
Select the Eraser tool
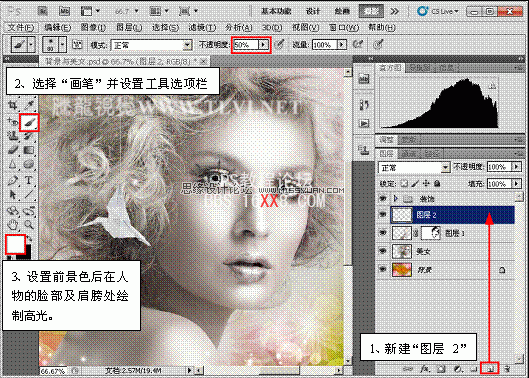pyautogui.click(x=12, y=150)
